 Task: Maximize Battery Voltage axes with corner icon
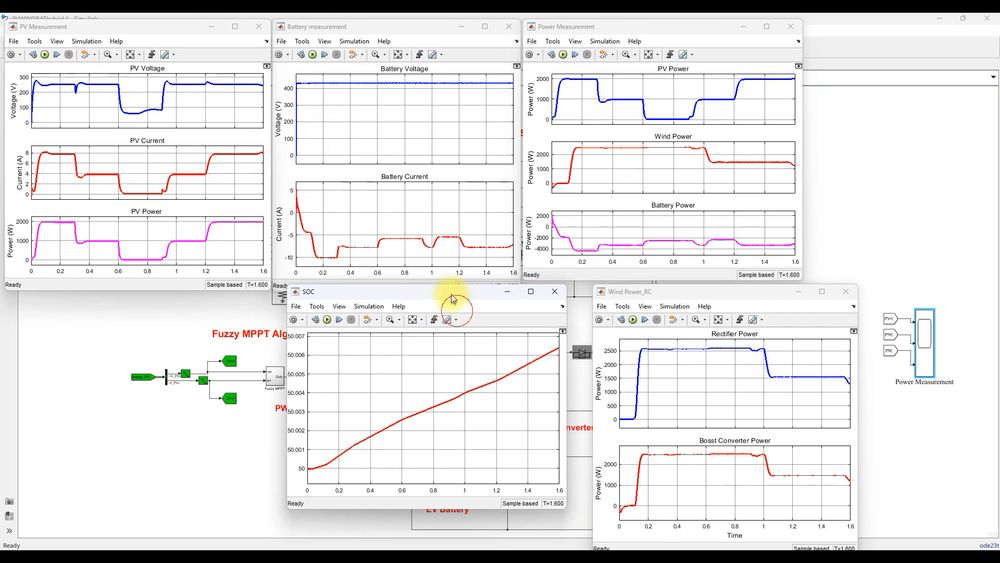[517, 66]
